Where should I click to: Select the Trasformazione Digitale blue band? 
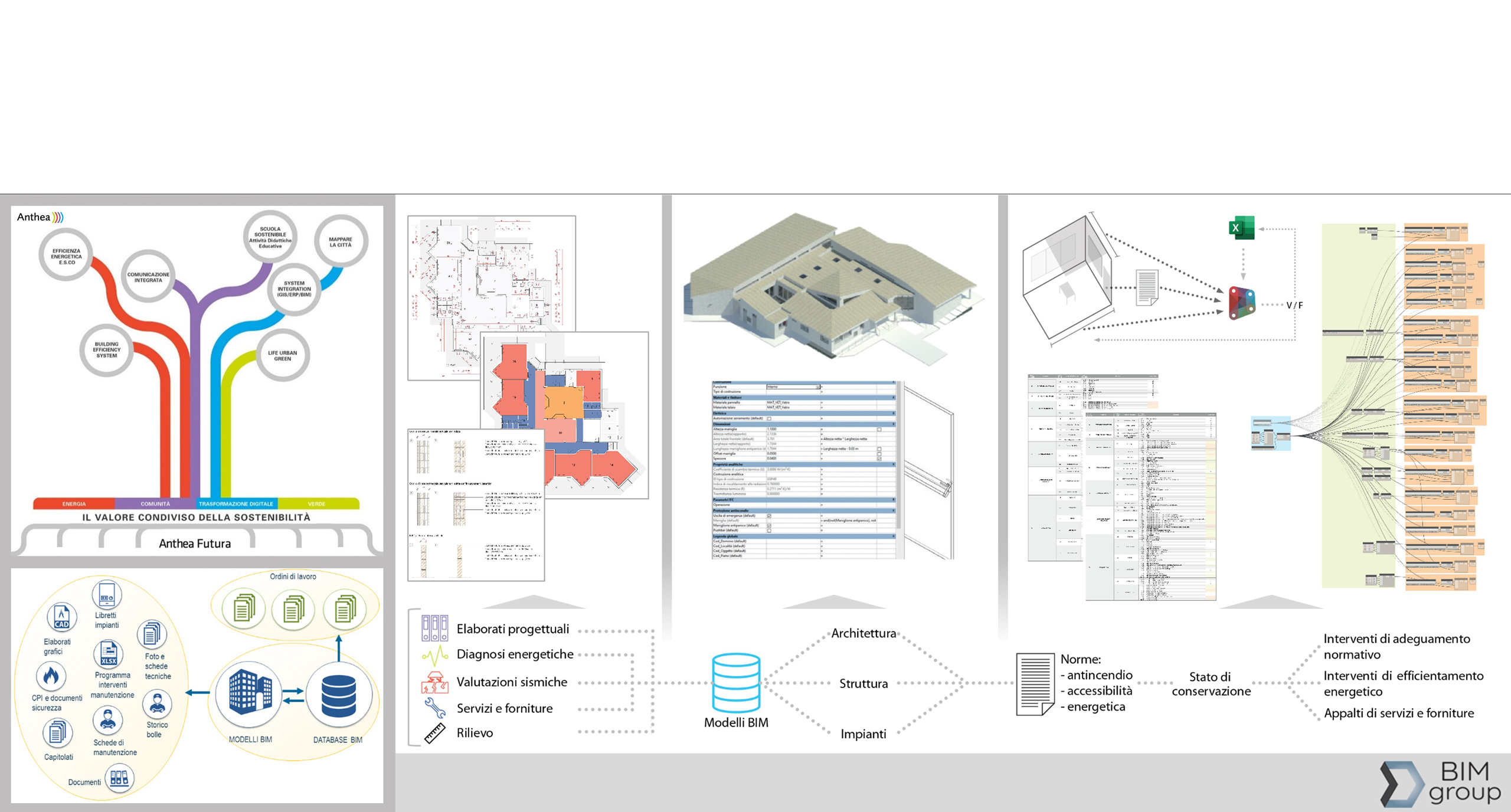pyautogui.click(x=236, y=504)
